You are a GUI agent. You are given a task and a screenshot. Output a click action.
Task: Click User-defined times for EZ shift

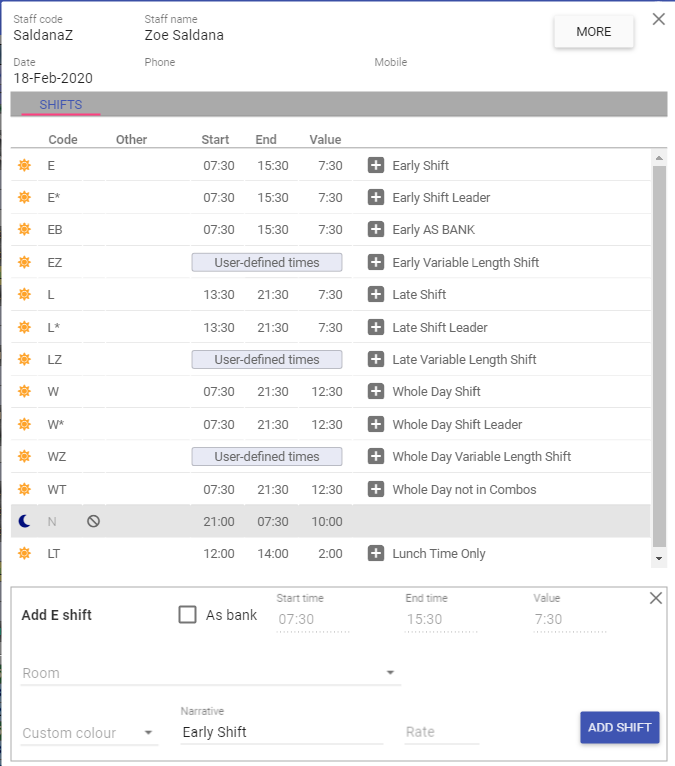pos(267,263)
